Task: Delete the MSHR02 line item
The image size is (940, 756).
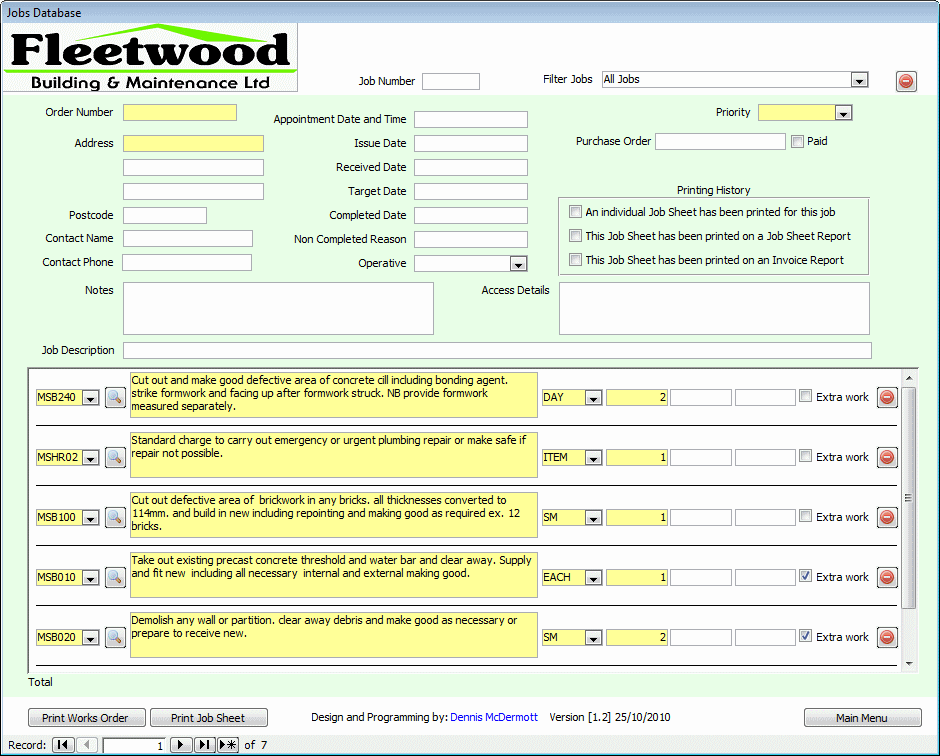Action: [x=887, y=457]
